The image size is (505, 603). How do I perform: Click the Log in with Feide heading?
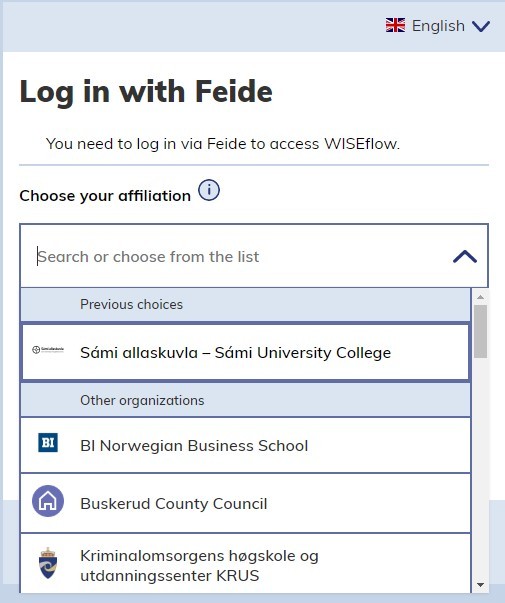coord(146,92)
